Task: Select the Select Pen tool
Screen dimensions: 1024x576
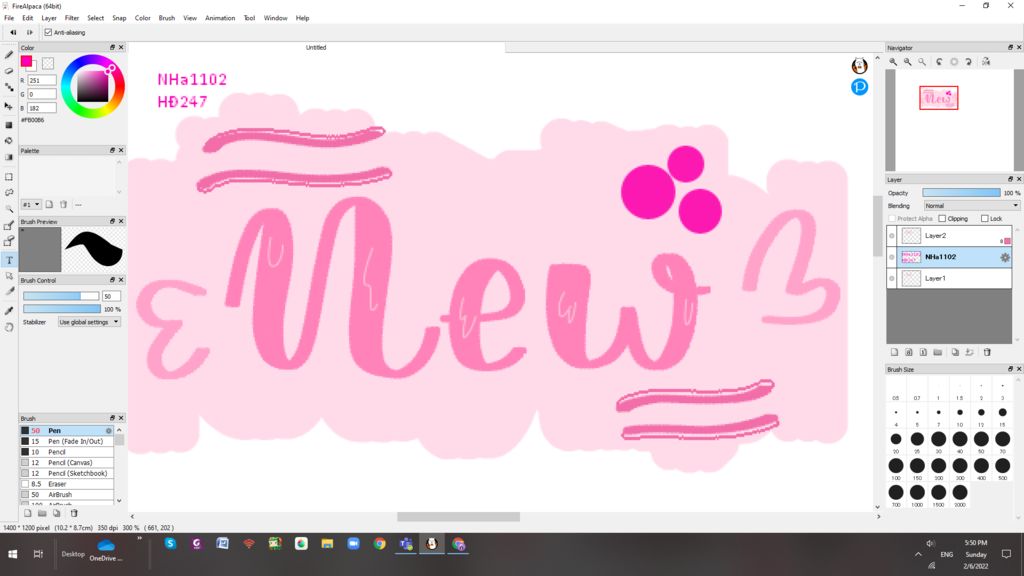Action: (x=9, y=226)
